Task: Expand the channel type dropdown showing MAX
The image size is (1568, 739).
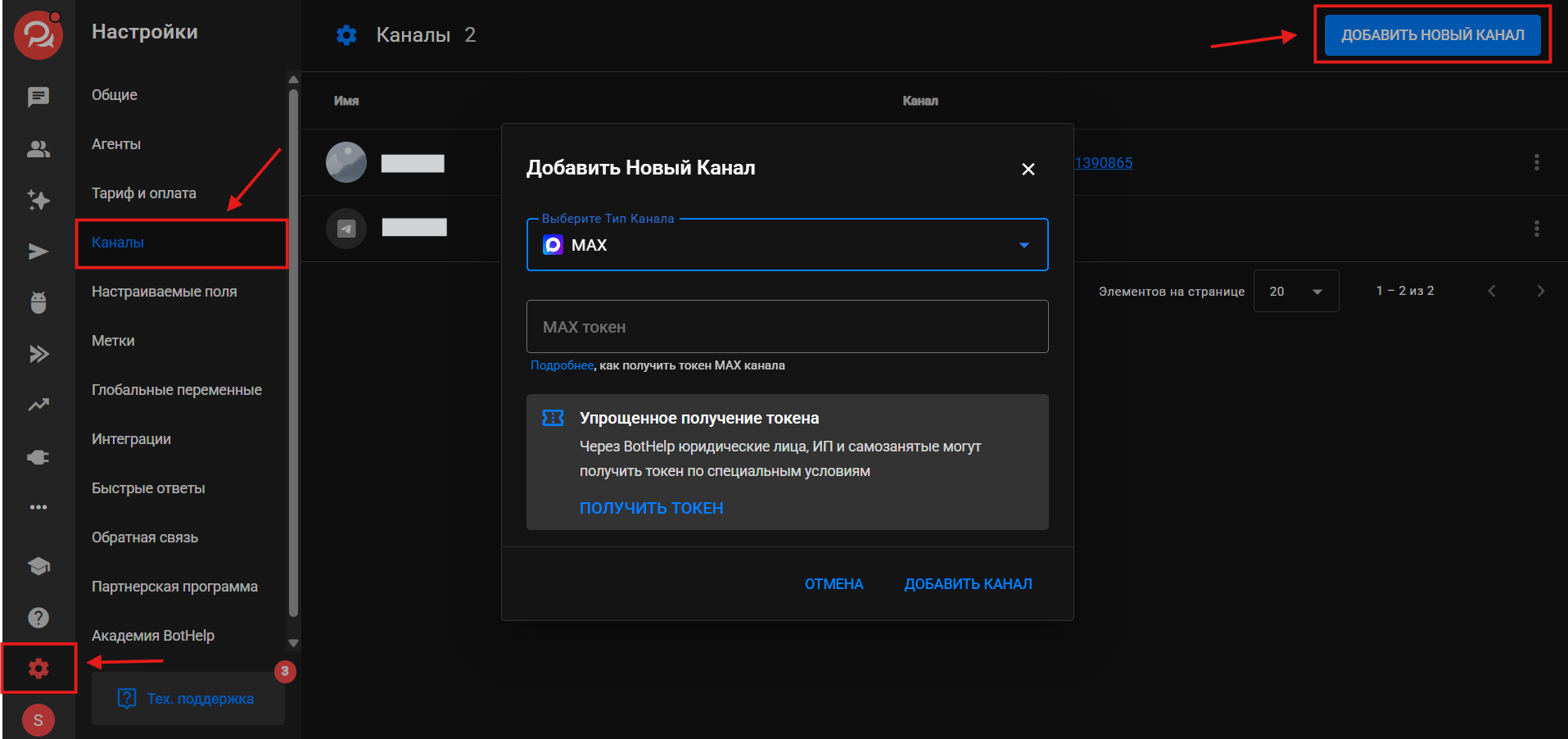Action: coord(787,245)
